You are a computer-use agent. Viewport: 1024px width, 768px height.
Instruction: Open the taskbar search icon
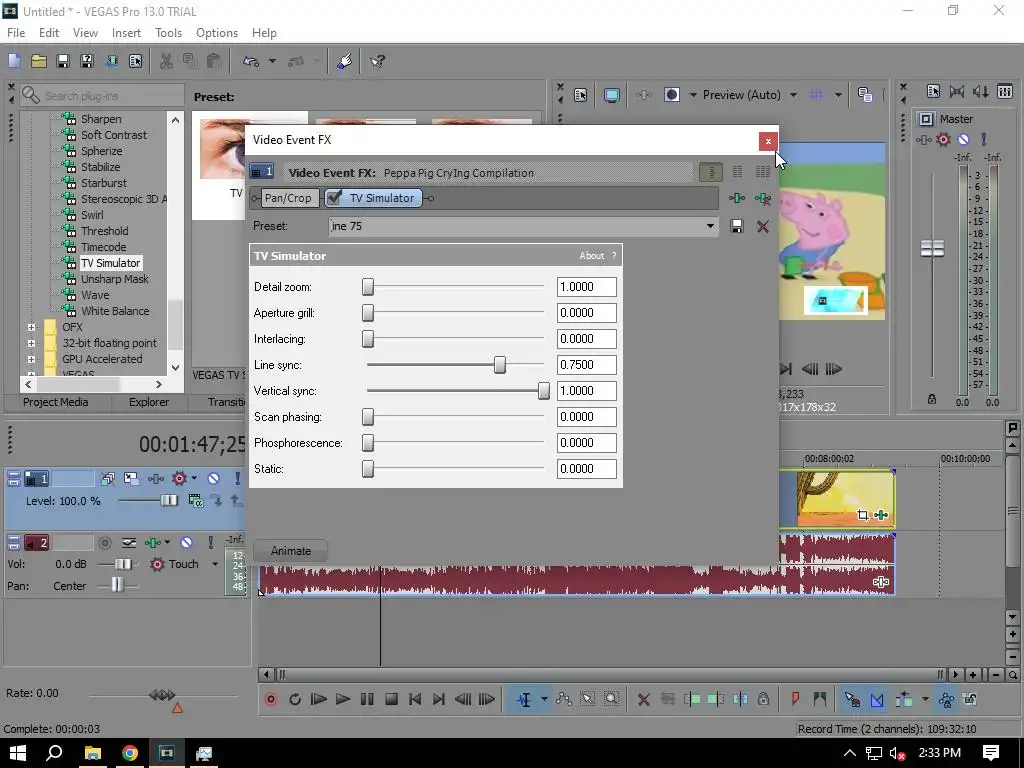(x=54, y=753)
